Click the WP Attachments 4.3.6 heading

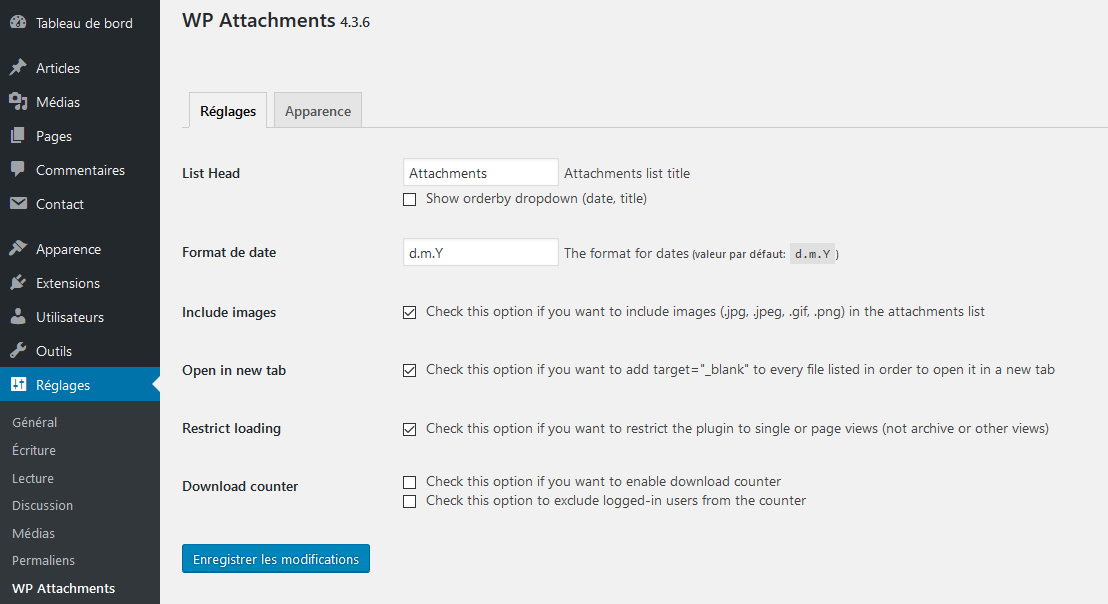276,20
